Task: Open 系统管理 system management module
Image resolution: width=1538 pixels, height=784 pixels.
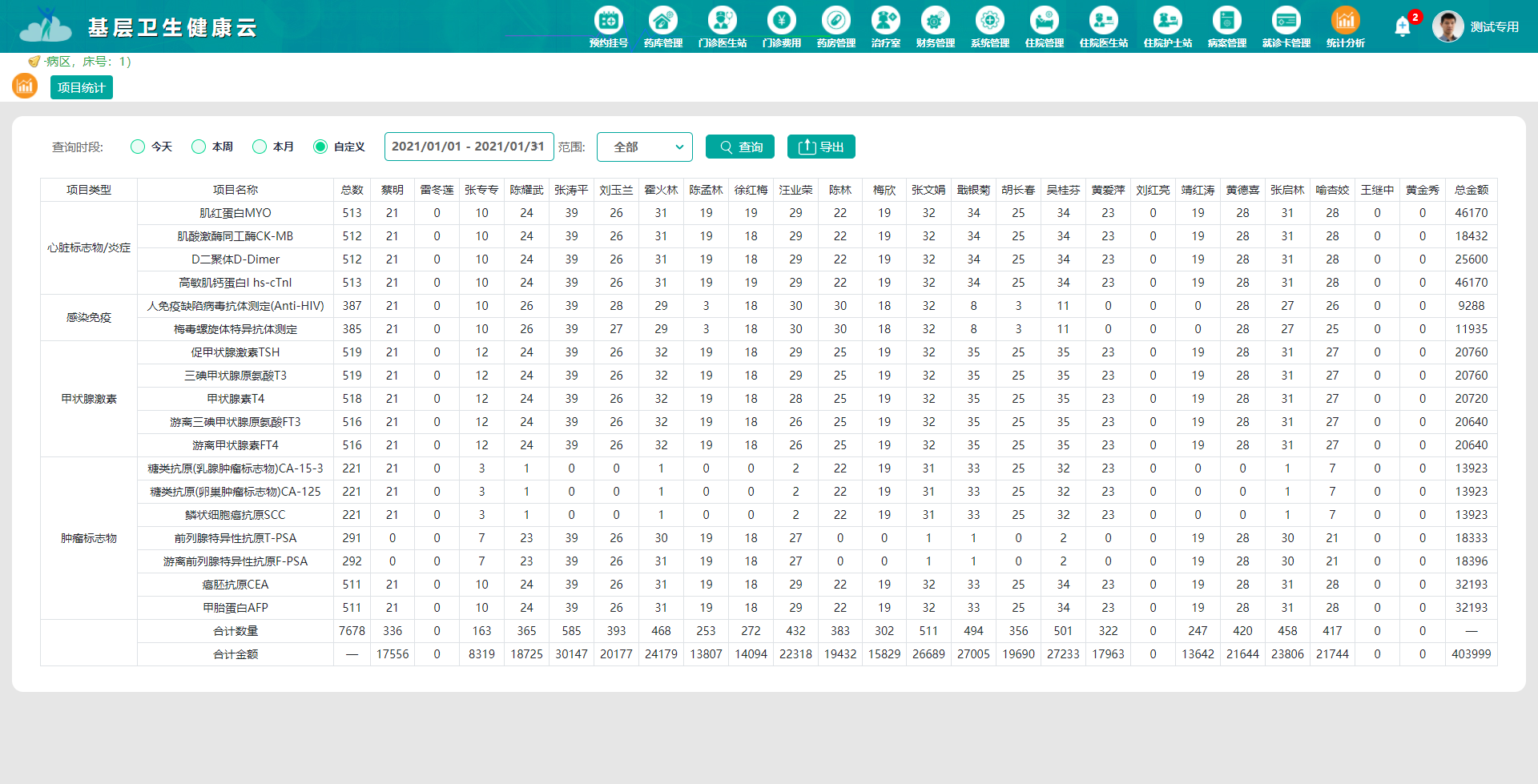Action: (990, 27)
